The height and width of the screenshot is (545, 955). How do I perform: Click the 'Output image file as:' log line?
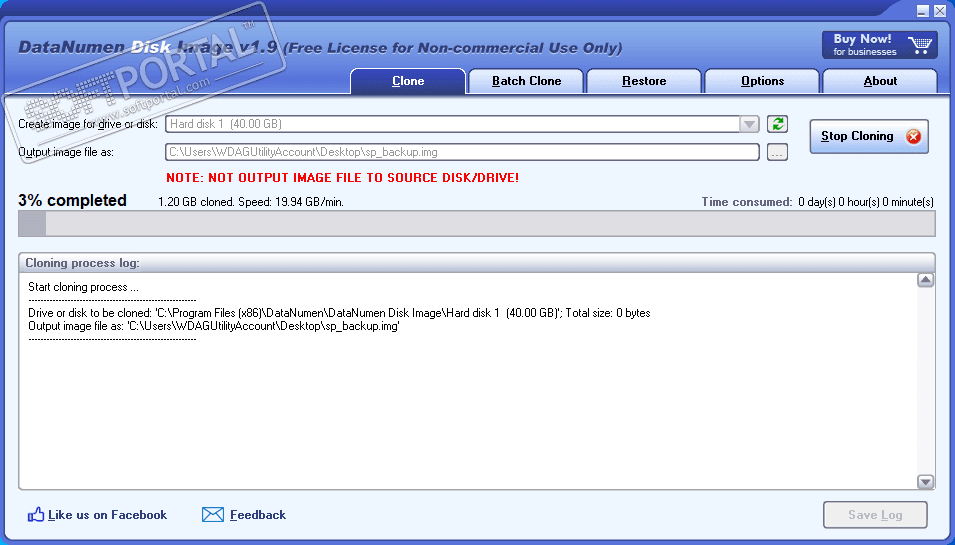tap(214, 326)
